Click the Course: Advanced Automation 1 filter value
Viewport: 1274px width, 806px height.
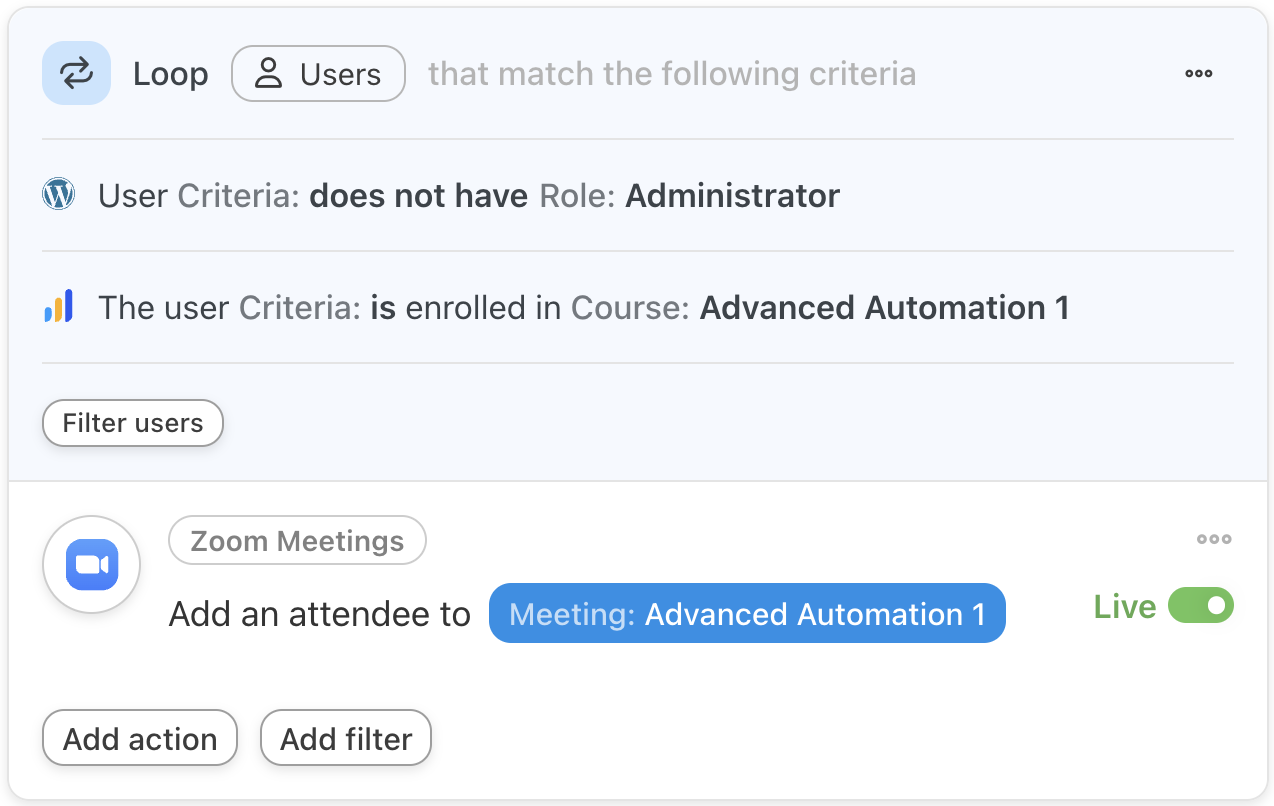[884, 308]
